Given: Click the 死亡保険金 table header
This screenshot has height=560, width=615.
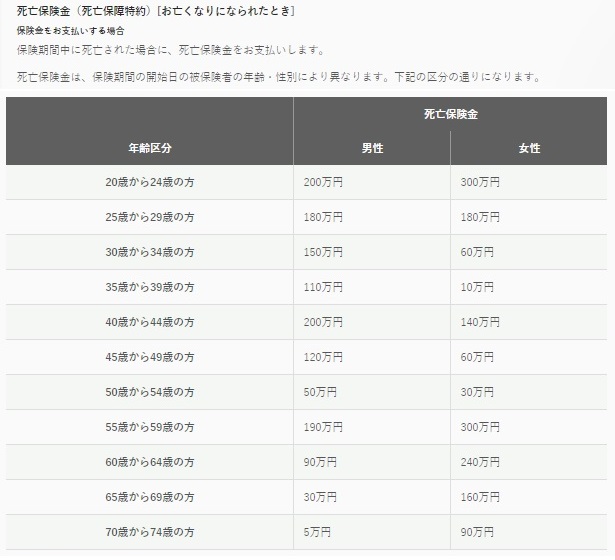Looking at the screenshot, I should 451,114.
